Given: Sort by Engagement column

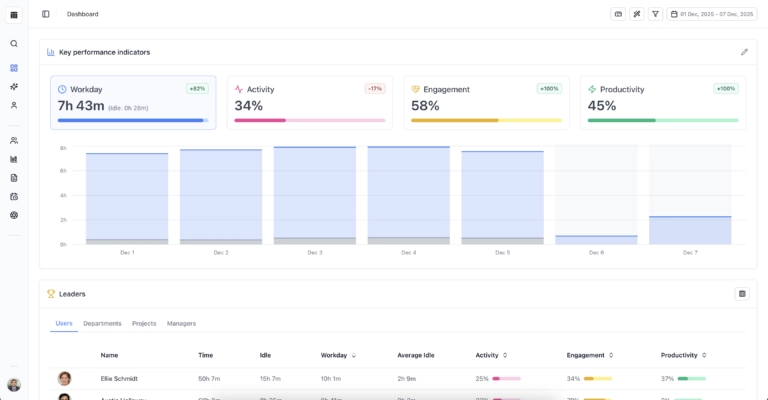Looking at the screenshot, I should tap(590, 355).
